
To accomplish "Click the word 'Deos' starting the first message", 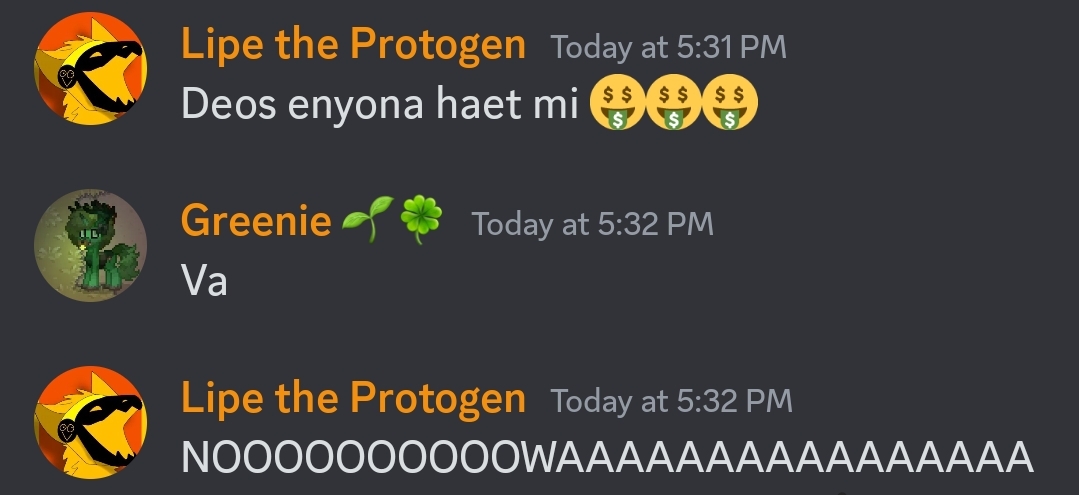I will click(229, 104).
